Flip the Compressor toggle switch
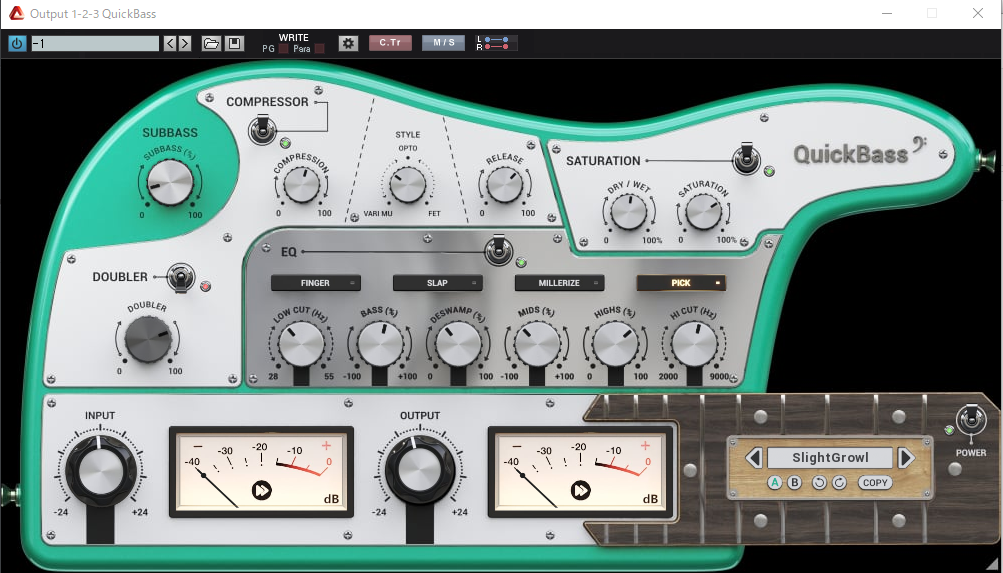 (262, 129)
